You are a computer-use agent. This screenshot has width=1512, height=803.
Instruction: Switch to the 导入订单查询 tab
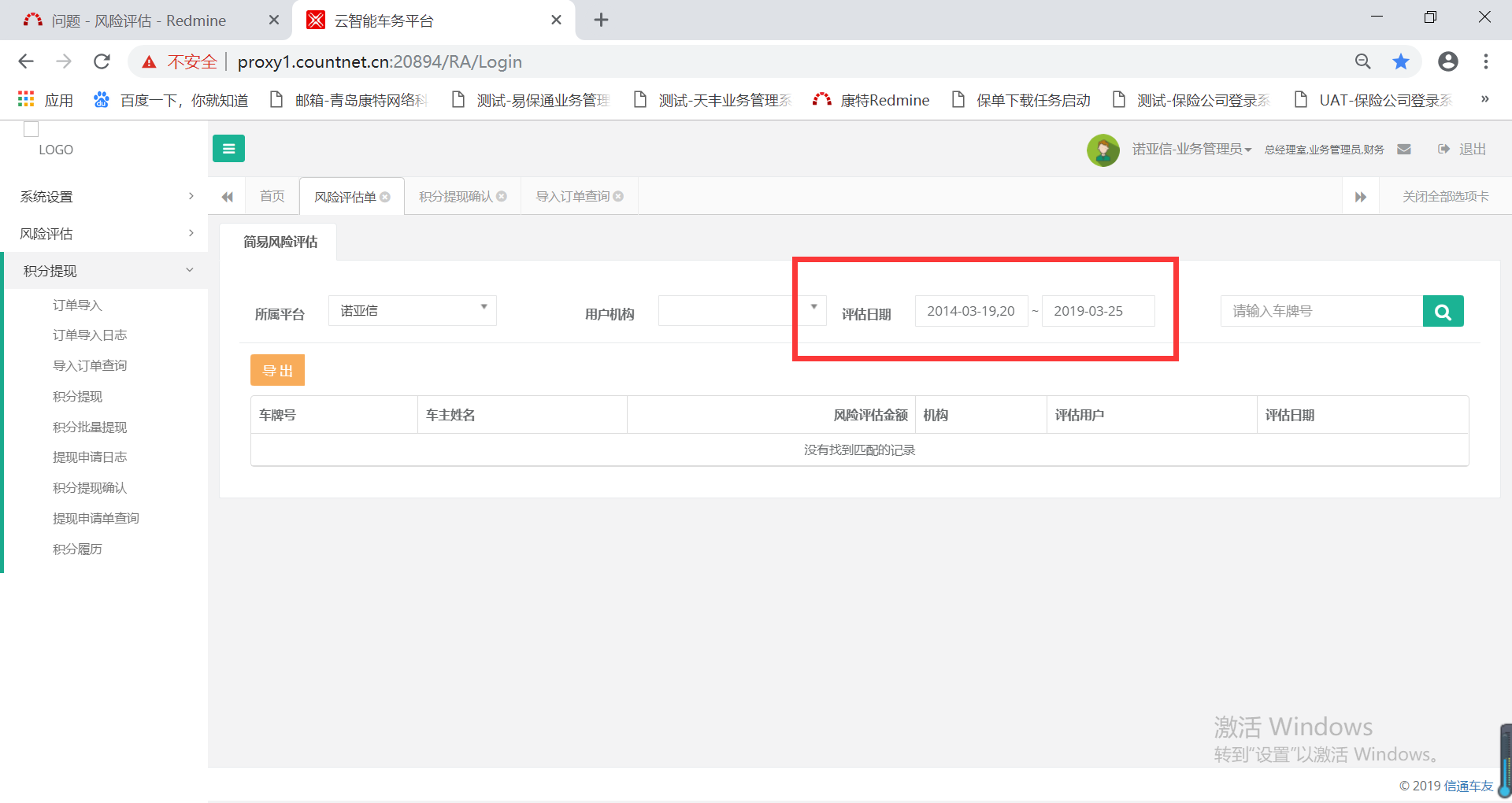pos(573,196)
